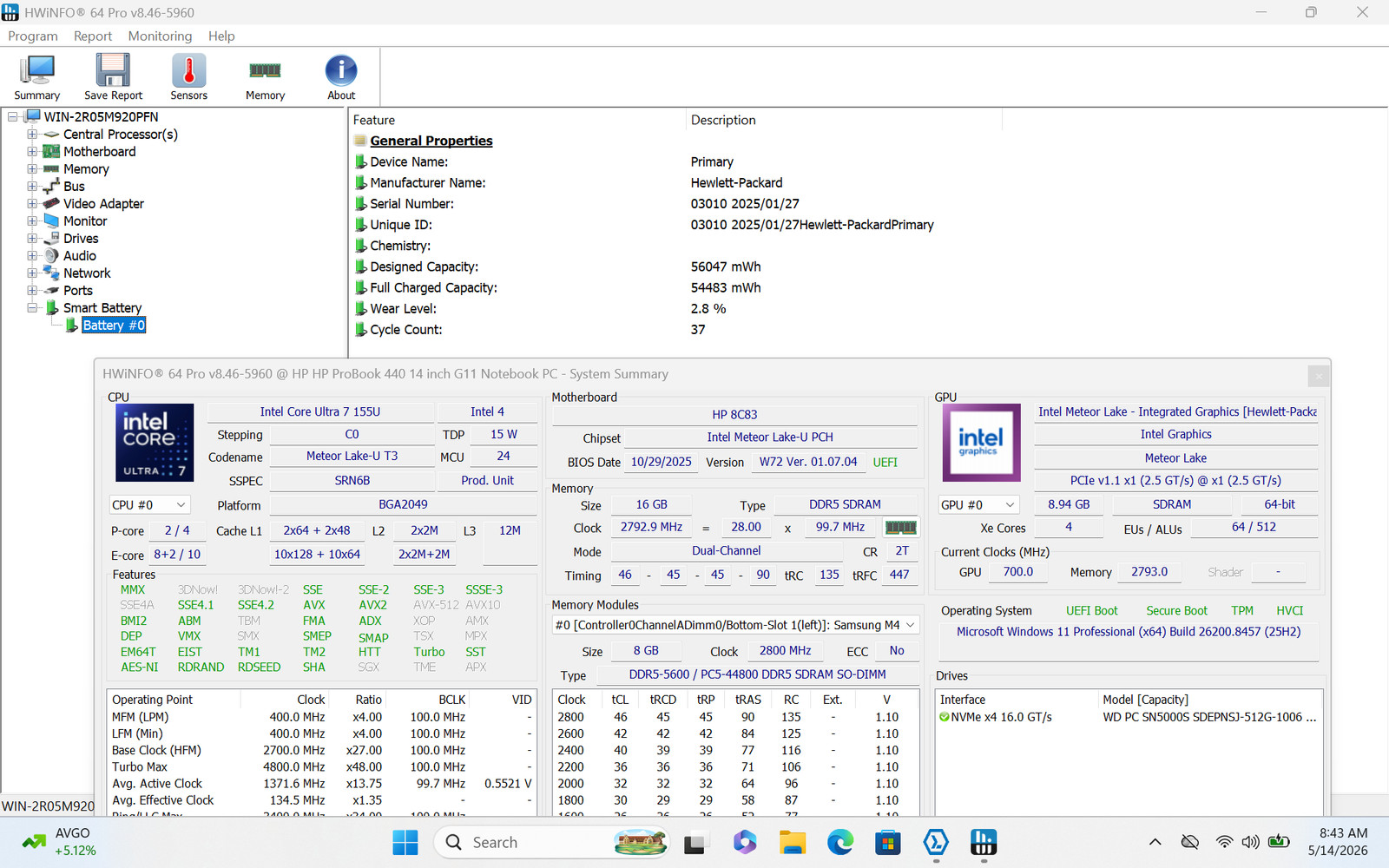Collapse the Smart Battery tree node

[32, 308]
